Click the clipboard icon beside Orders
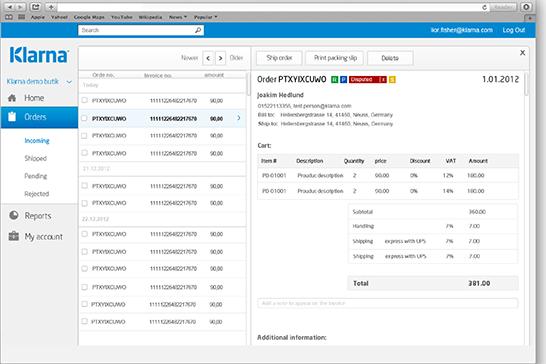Screen dimensions: 546x364 tap(12, 116)
